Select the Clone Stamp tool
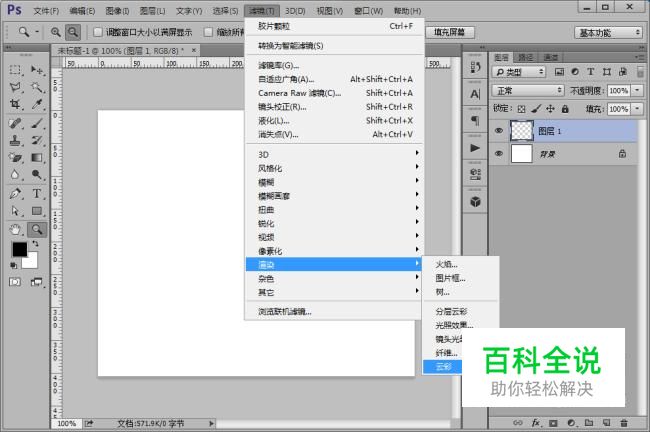Screen dimensions: 650x432 coord(15,141)
